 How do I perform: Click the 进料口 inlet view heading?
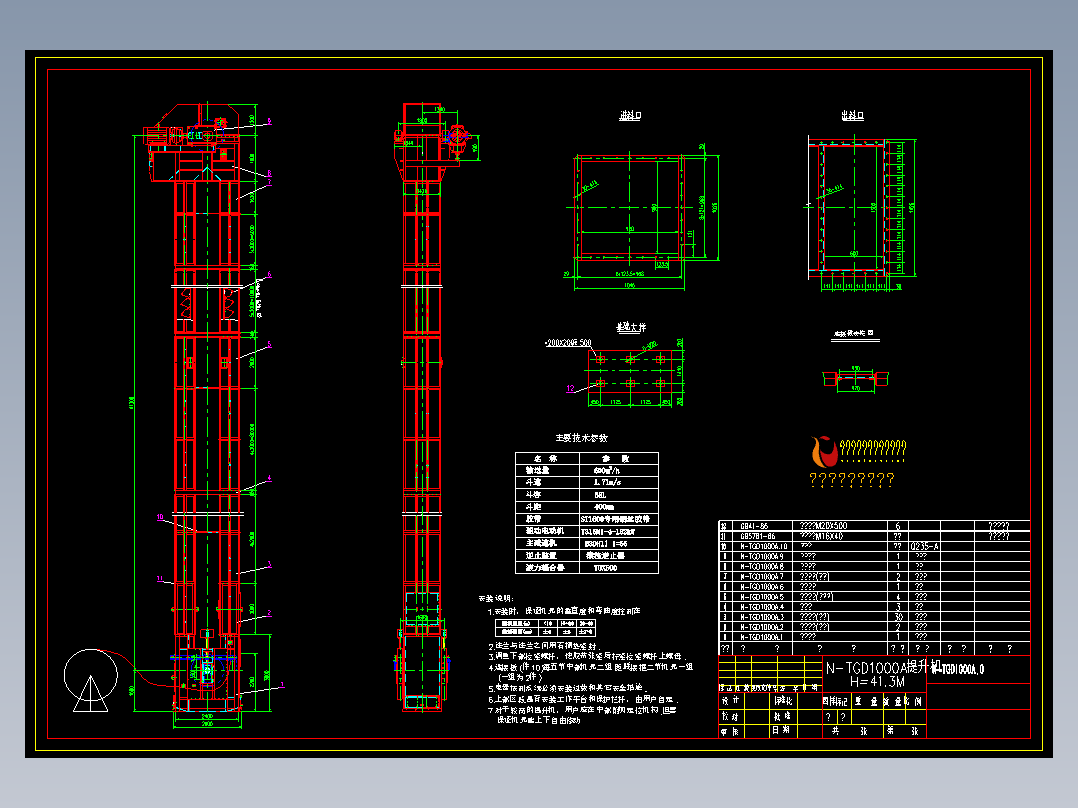tap(630, 116)
